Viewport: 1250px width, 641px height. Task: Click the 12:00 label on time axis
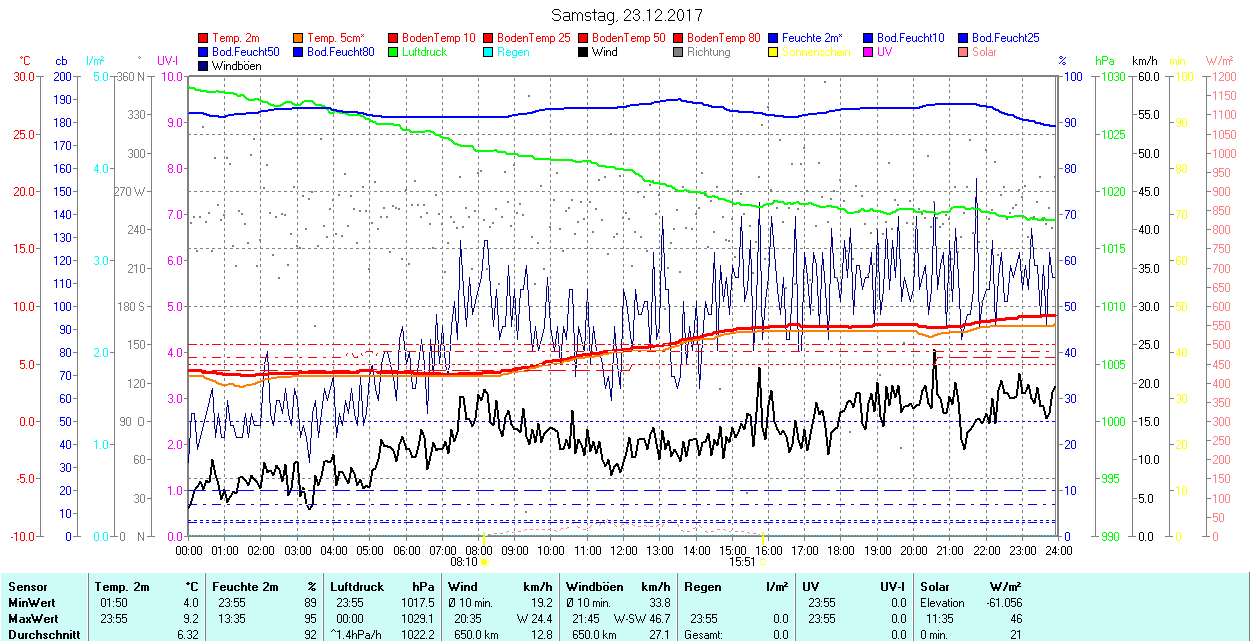[x=623, y=550]
